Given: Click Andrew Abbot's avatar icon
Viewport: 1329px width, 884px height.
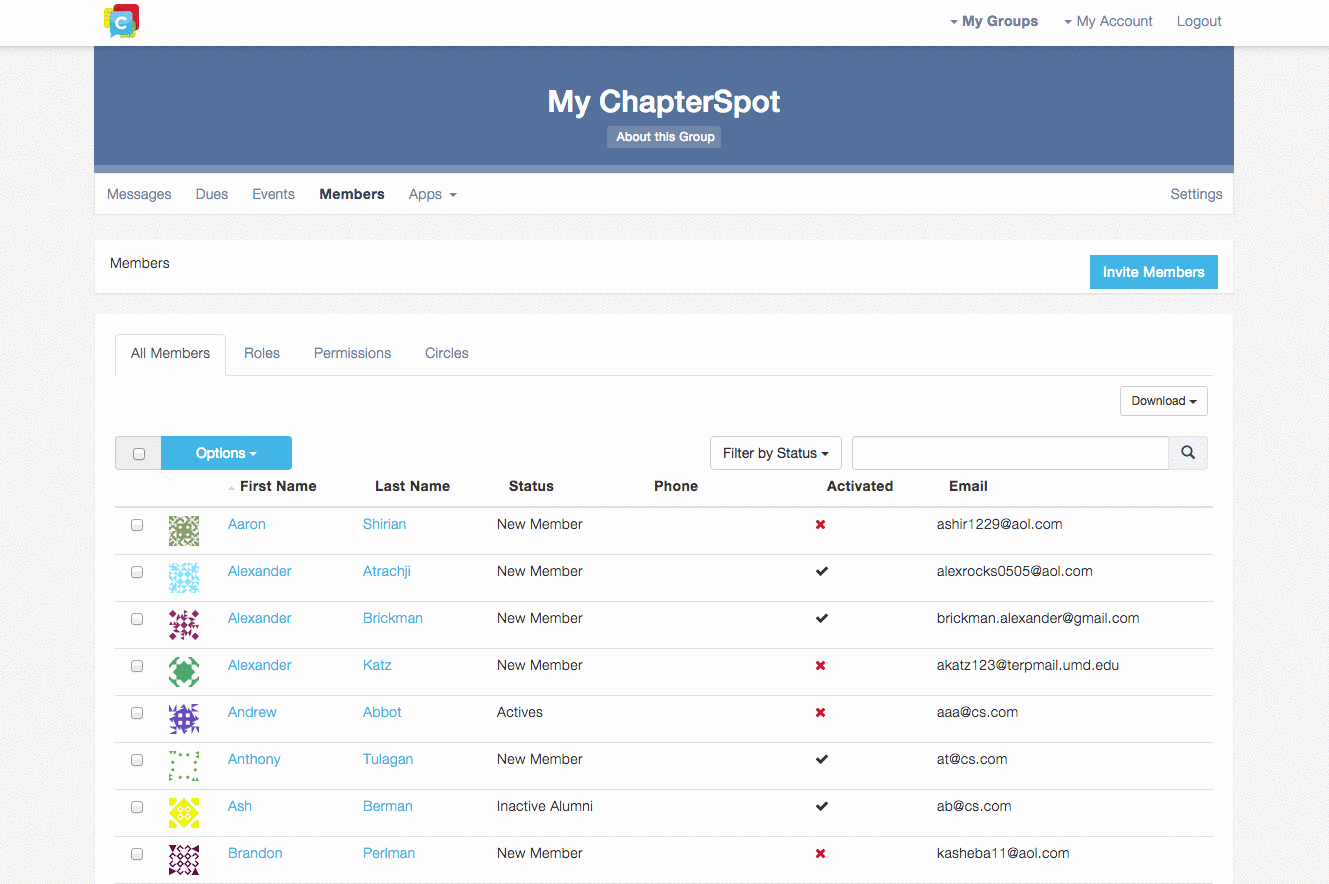Looking at the screenshot, I should pyautogui.click(x=184, y=719).
